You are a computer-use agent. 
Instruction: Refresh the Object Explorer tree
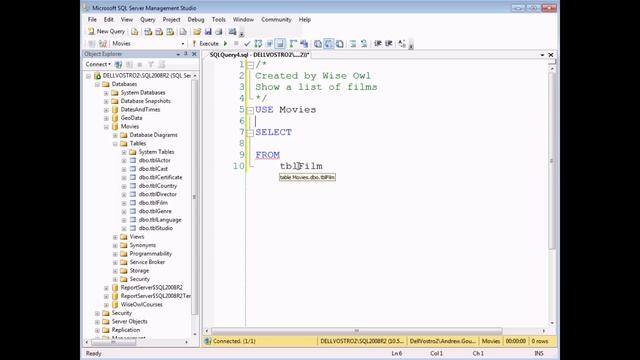click(x=162, y=64)
